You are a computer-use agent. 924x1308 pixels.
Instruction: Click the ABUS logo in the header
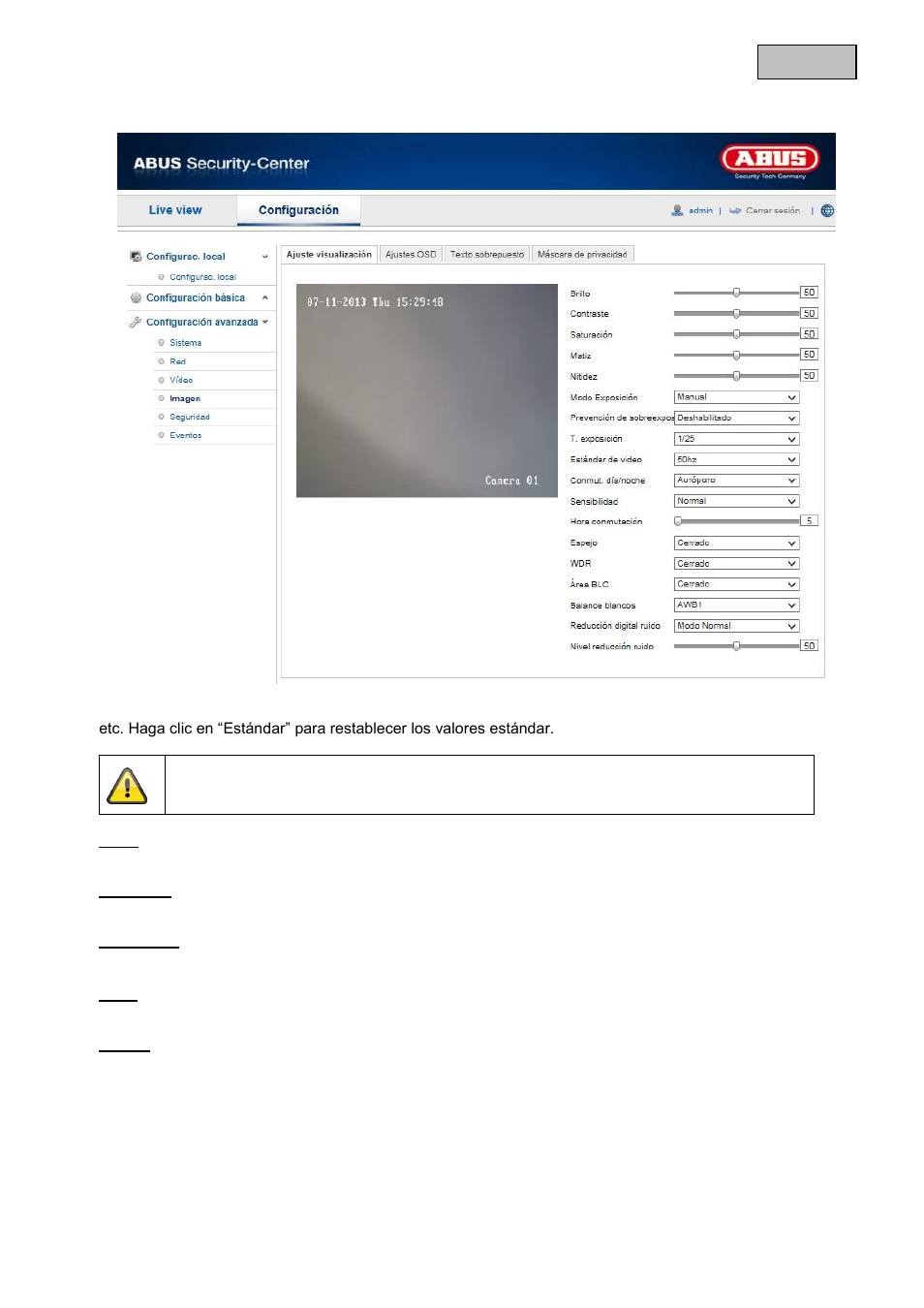(x=770, y=161)
